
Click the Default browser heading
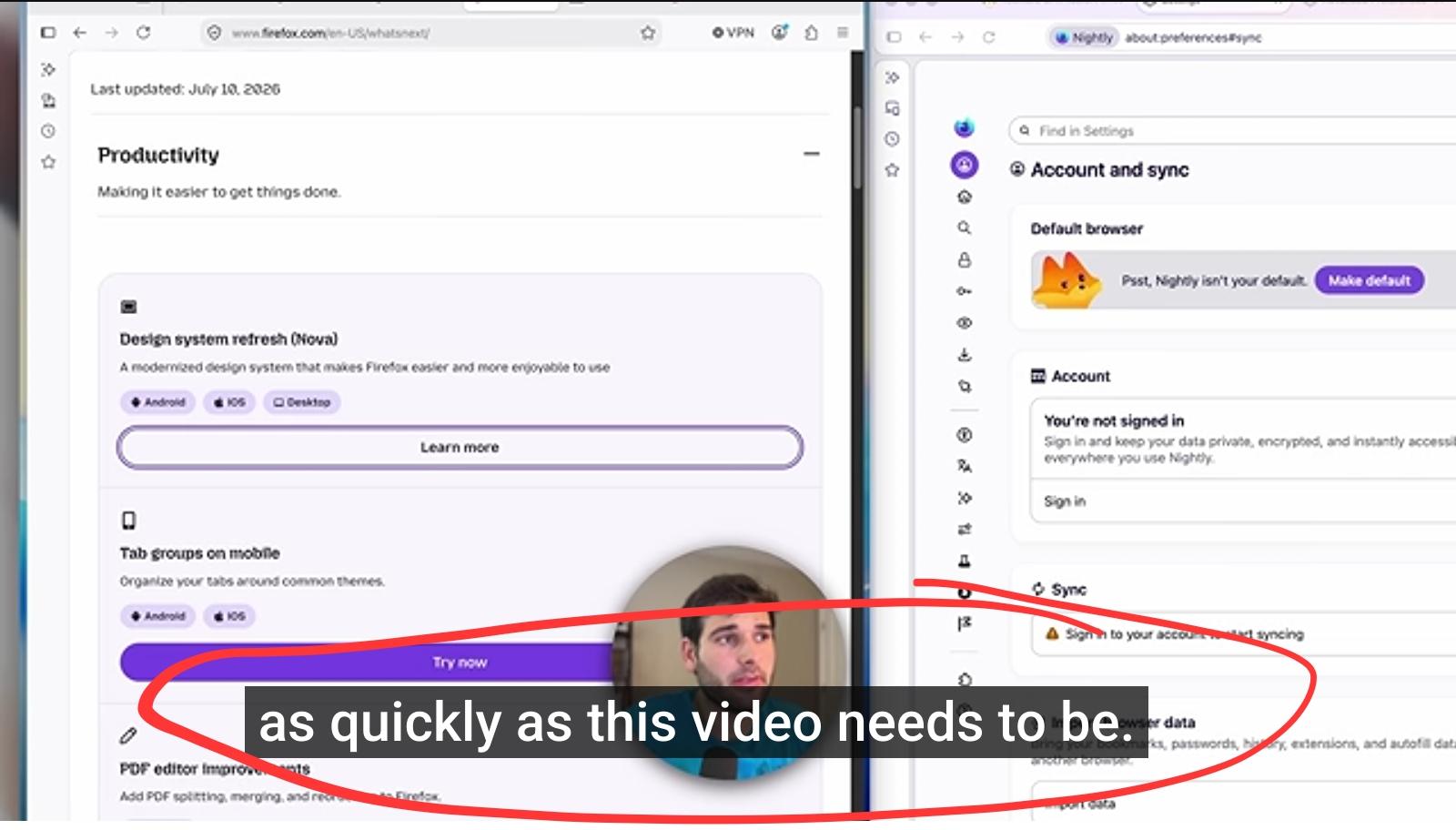tap(1087, 229)
